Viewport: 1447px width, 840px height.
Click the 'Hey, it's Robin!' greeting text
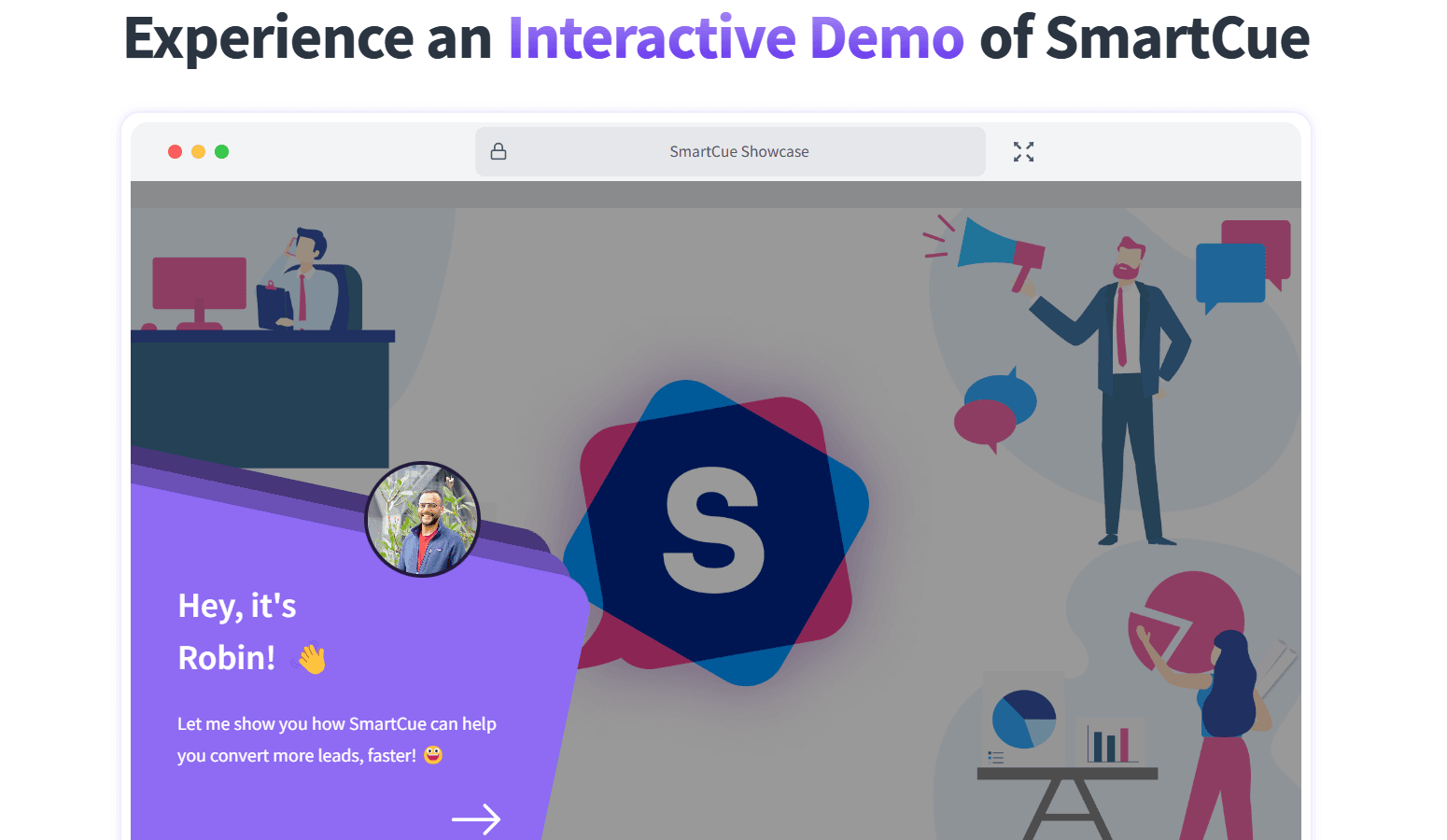pyautogui.click(x=252, y=632)
